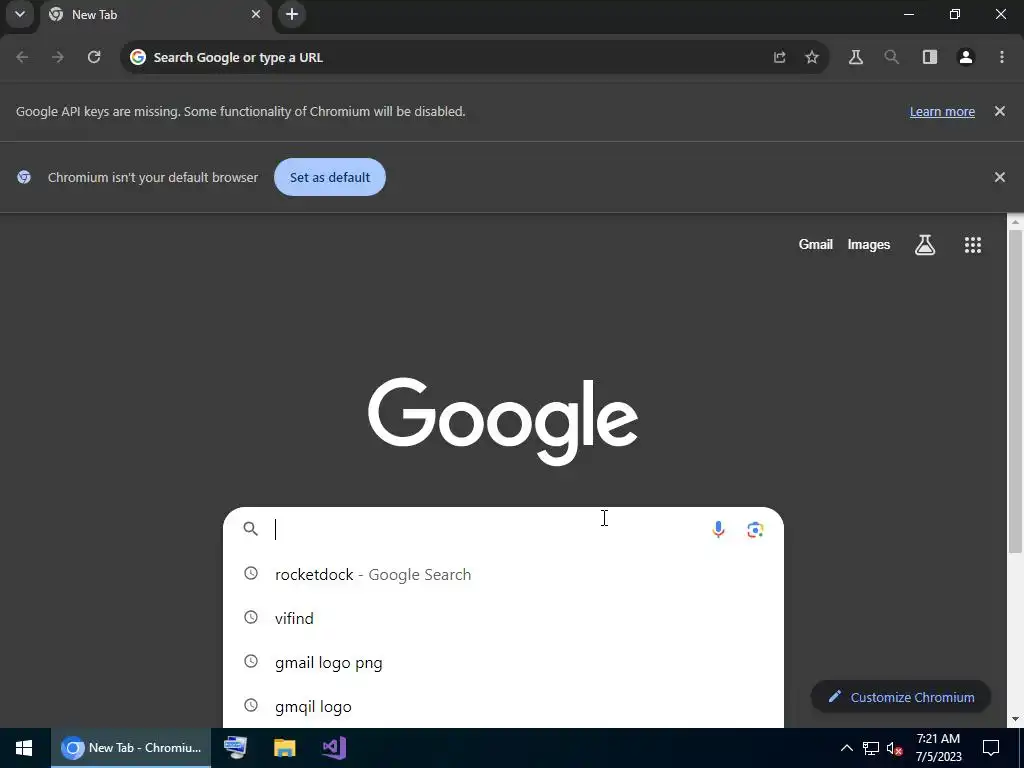The image size is (1024, 768).
Task: Choose the gmqil logo suggestion
Action: [x=503, y=707]
